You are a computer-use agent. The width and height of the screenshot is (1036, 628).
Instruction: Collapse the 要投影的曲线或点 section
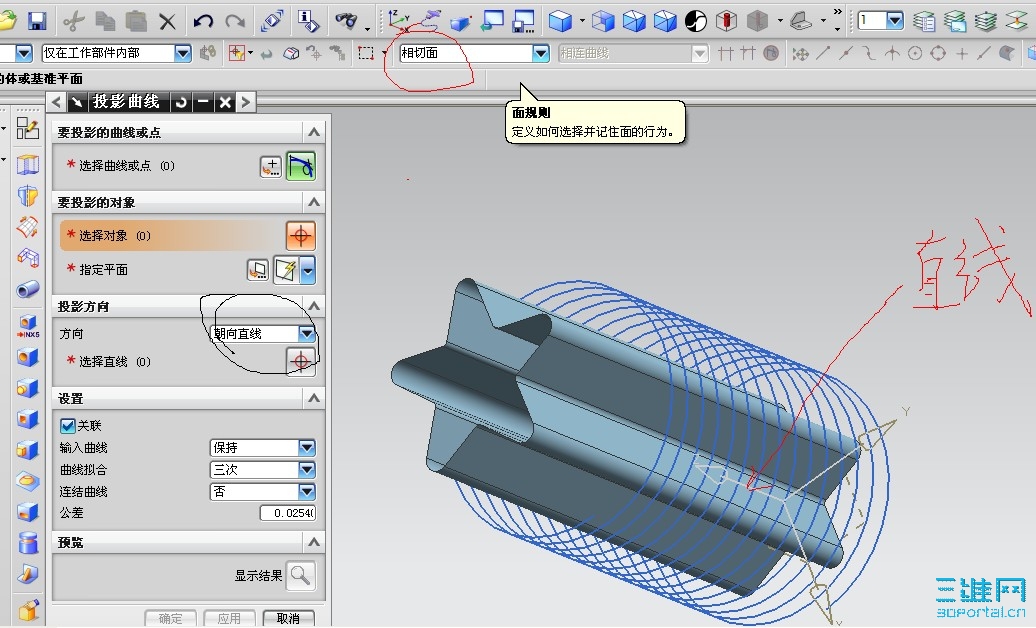pos(314,132)
